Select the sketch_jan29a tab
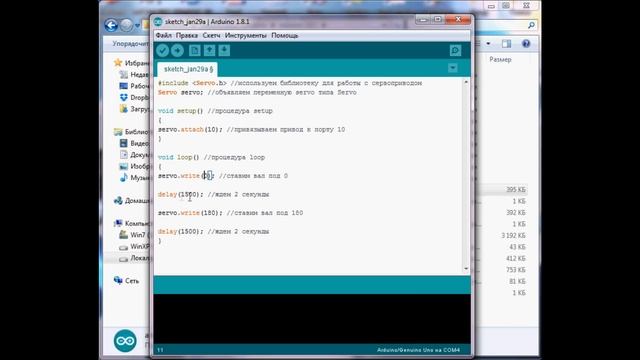This screenshot has height=360, width=640. (x=188, y=69)
